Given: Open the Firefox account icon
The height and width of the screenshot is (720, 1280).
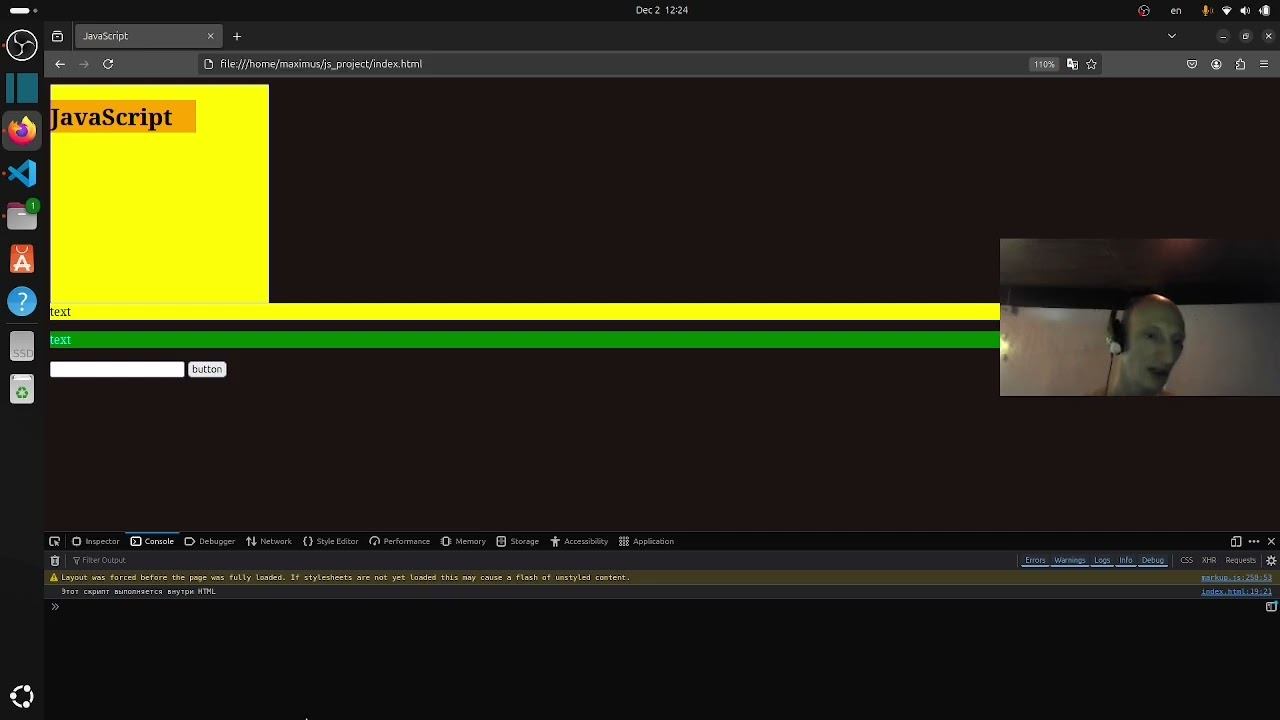Looking at the screenshot, I should tap(1216, 64).
